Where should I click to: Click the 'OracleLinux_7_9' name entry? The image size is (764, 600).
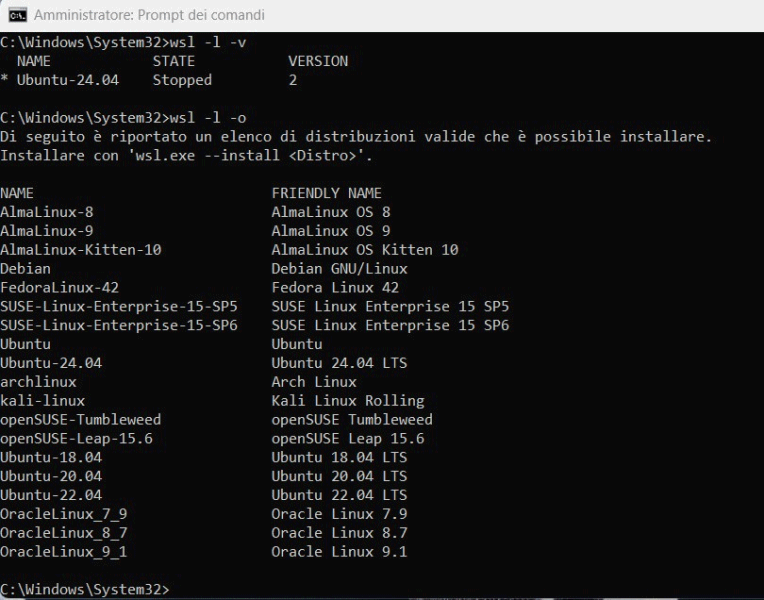point(64,514)
